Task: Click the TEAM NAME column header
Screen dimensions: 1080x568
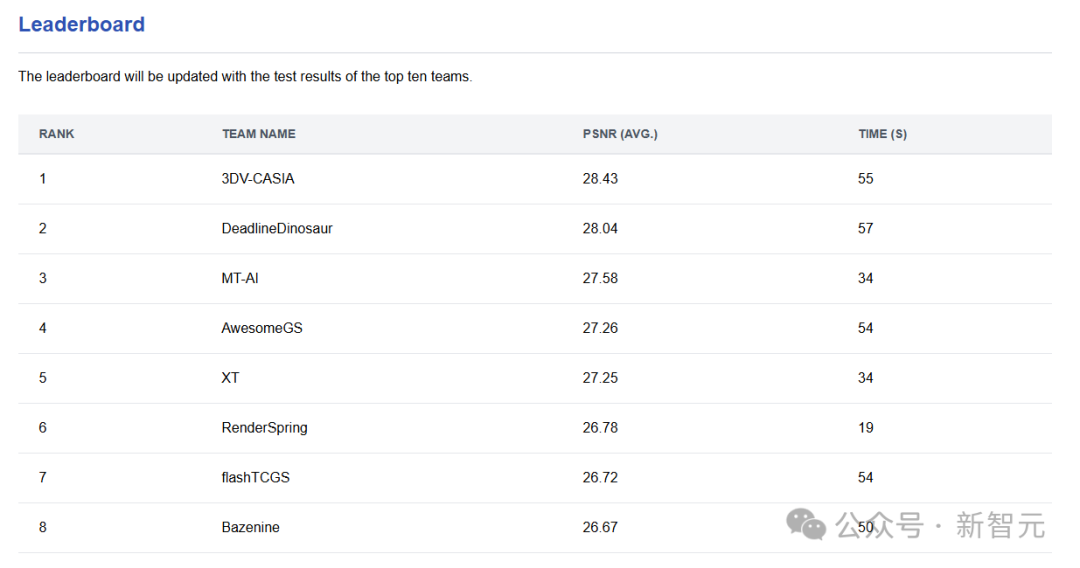Action: 259,134
